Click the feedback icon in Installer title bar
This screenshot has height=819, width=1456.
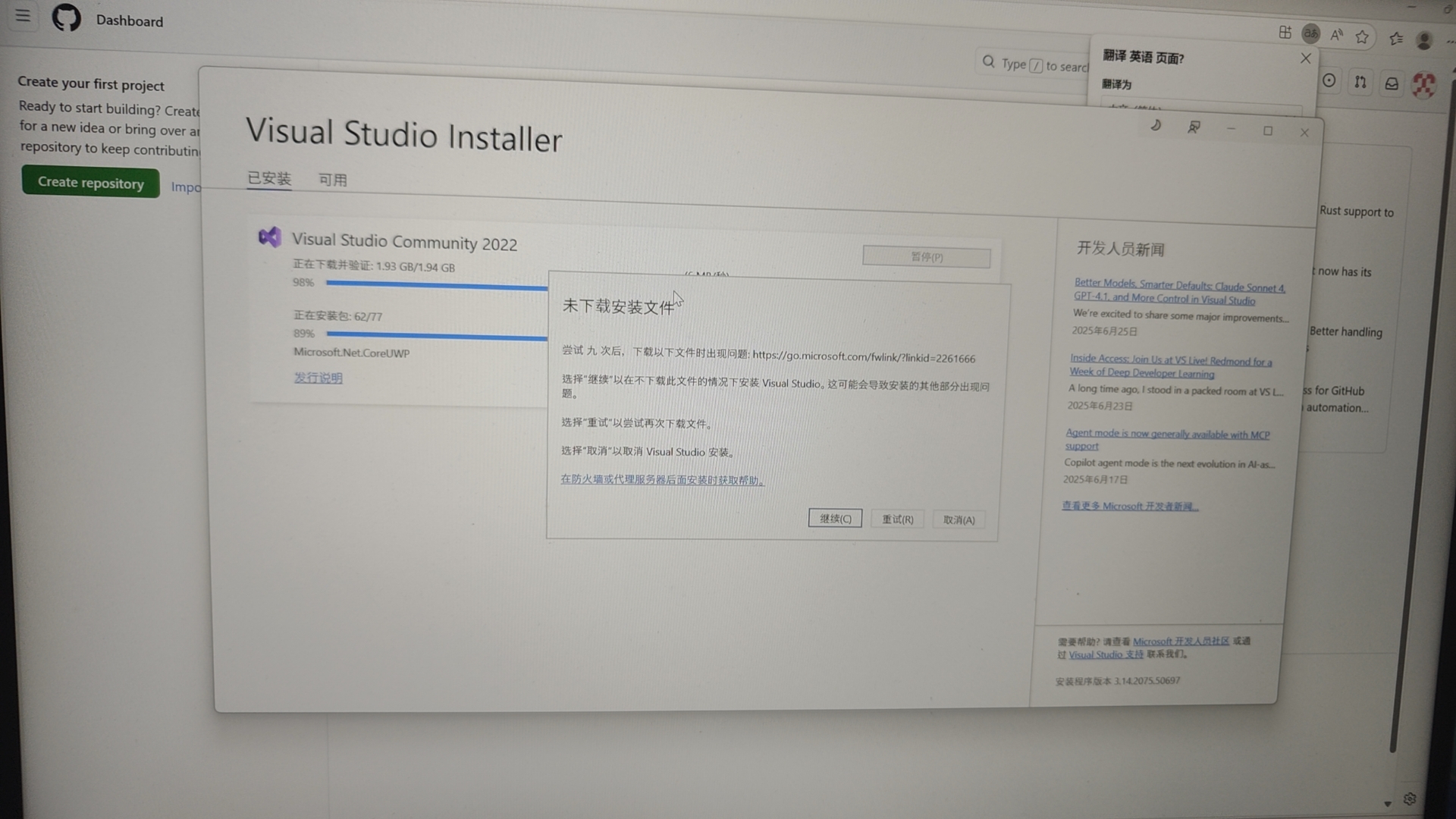coord(1194,127)
